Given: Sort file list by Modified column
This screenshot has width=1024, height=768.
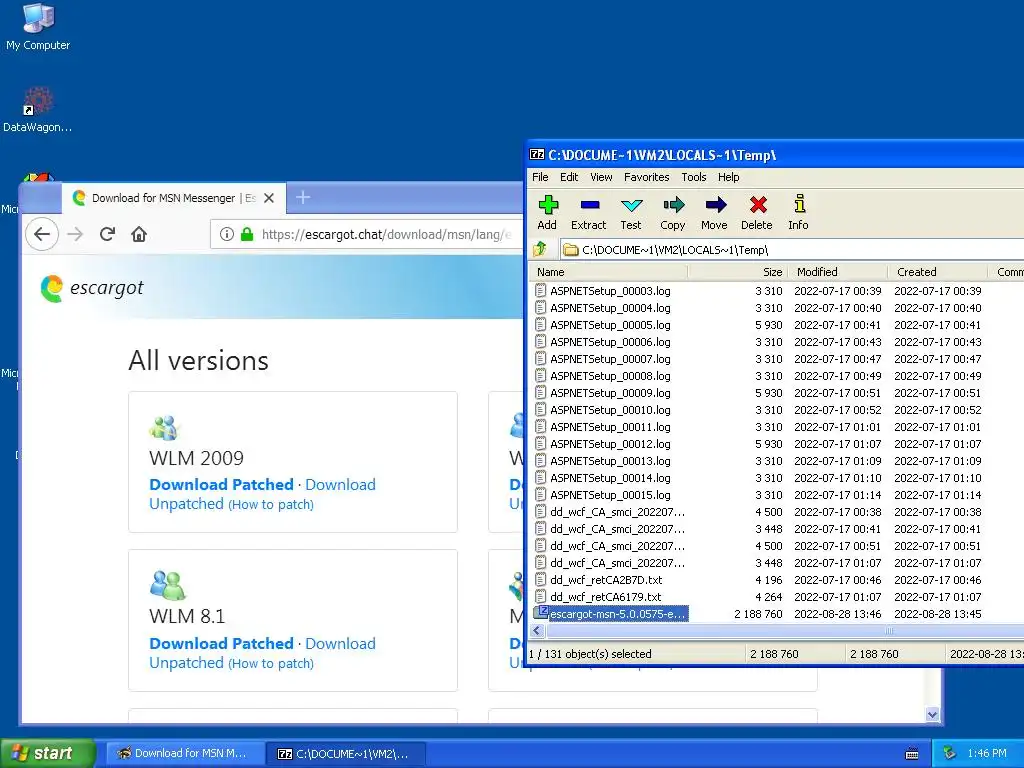Looking at the screenshot, I should 838,272.
